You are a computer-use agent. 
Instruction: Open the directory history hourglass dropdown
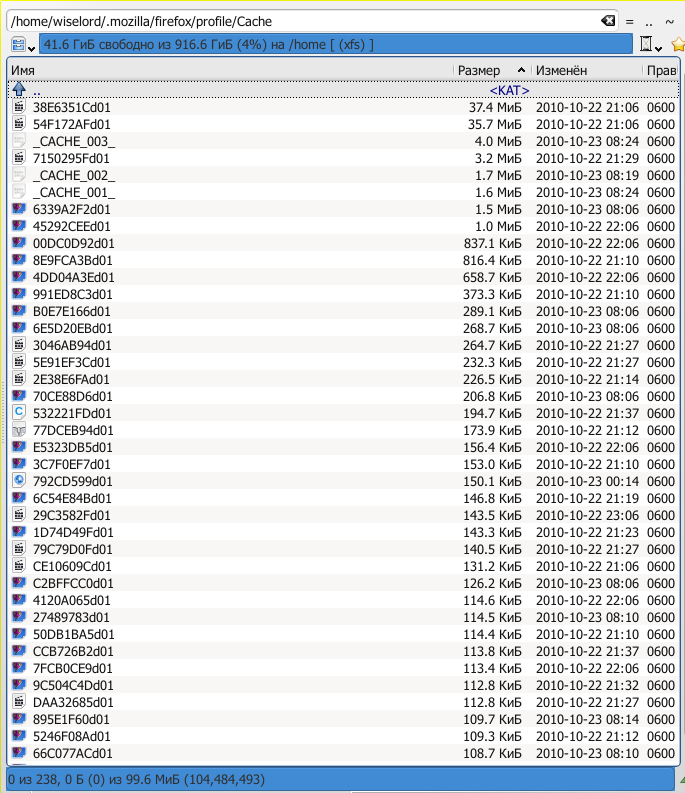pos(650,45)
